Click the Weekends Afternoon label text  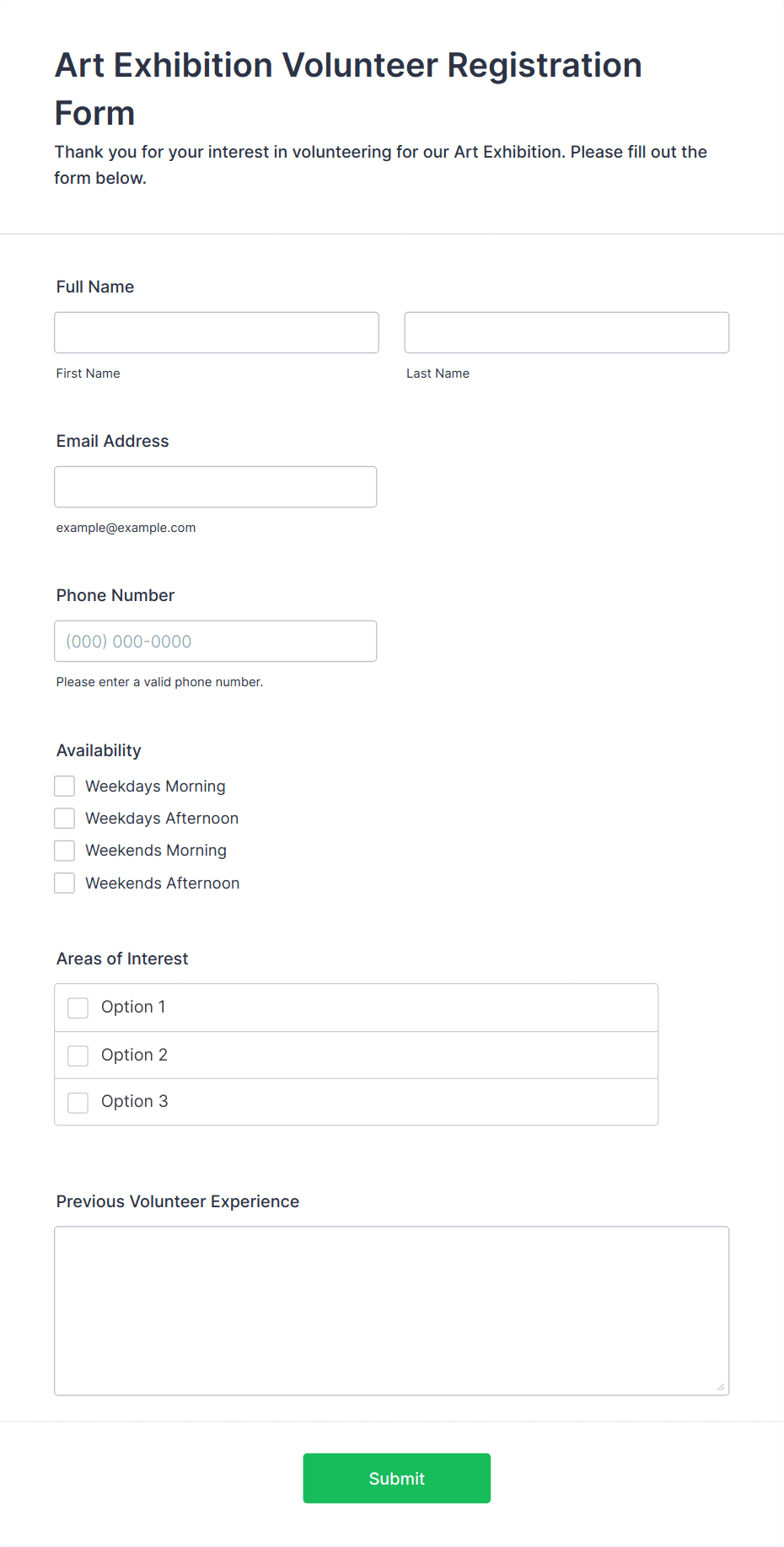[163, 883]
